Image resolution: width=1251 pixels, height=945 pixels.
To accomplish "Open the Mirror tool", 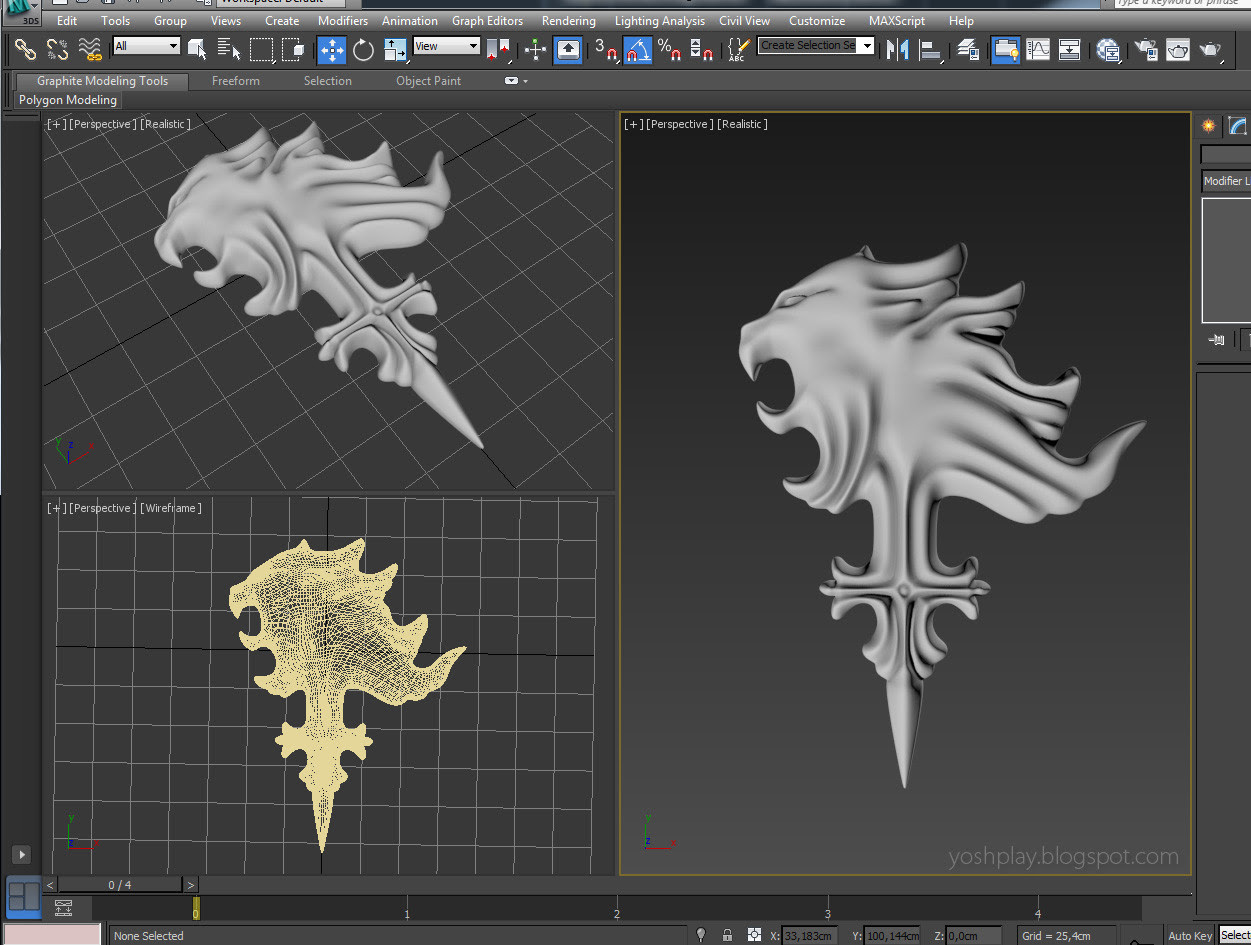I will pyautogui.click(x=898, y=48).
